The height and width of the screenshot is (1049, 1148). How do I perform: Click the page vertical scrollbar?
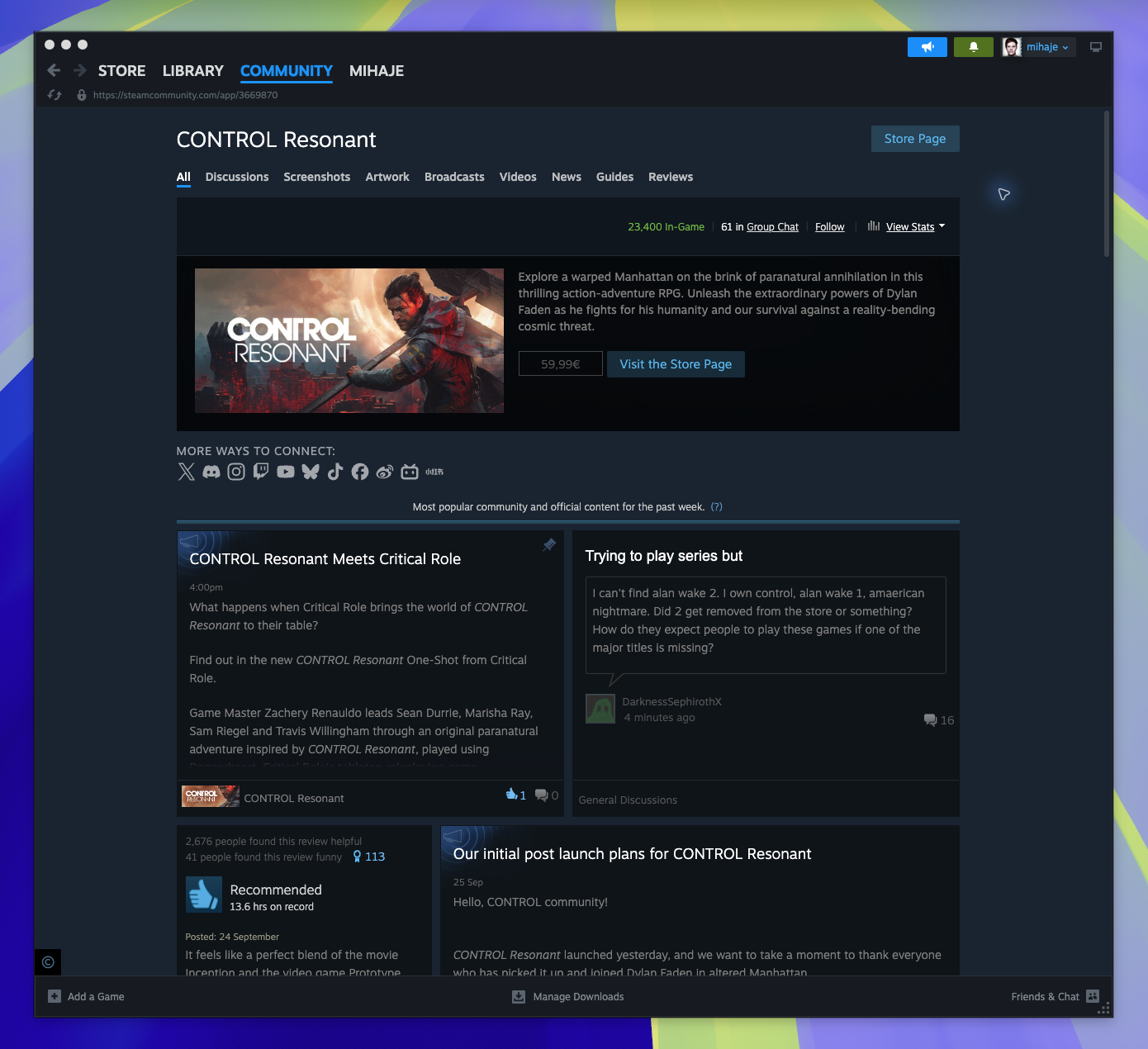1107,184
